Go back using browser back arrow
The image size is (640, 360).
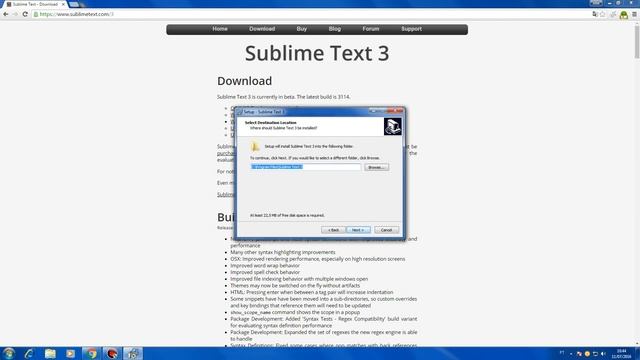click(x=6, y=14)
